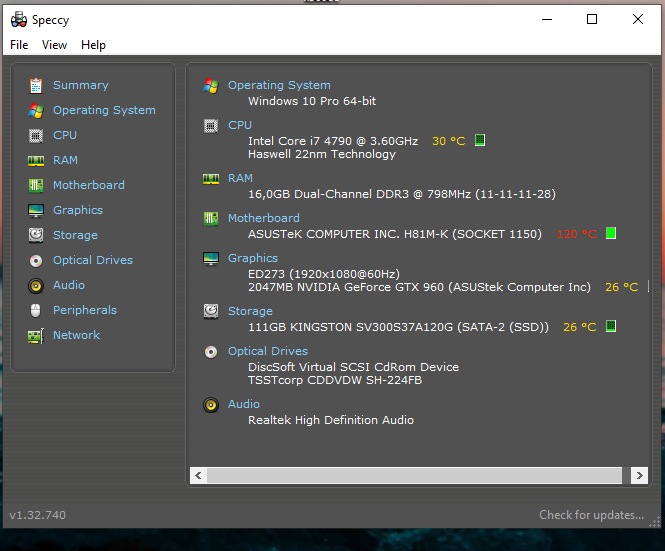Image resolution: width=665 pixels, height=551 pixels.
Task: Click the motherboard temperature indicator square
Action: [611, 233]
